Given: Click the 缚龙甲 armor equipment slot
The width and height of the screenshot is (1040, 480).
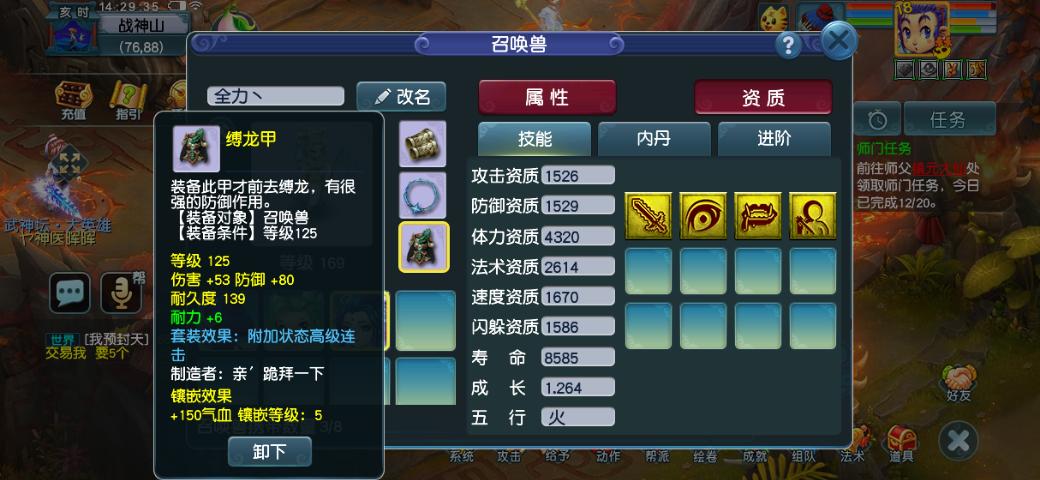Looking at the screenshot, I should pyautogui.click(x=424, y=247).
